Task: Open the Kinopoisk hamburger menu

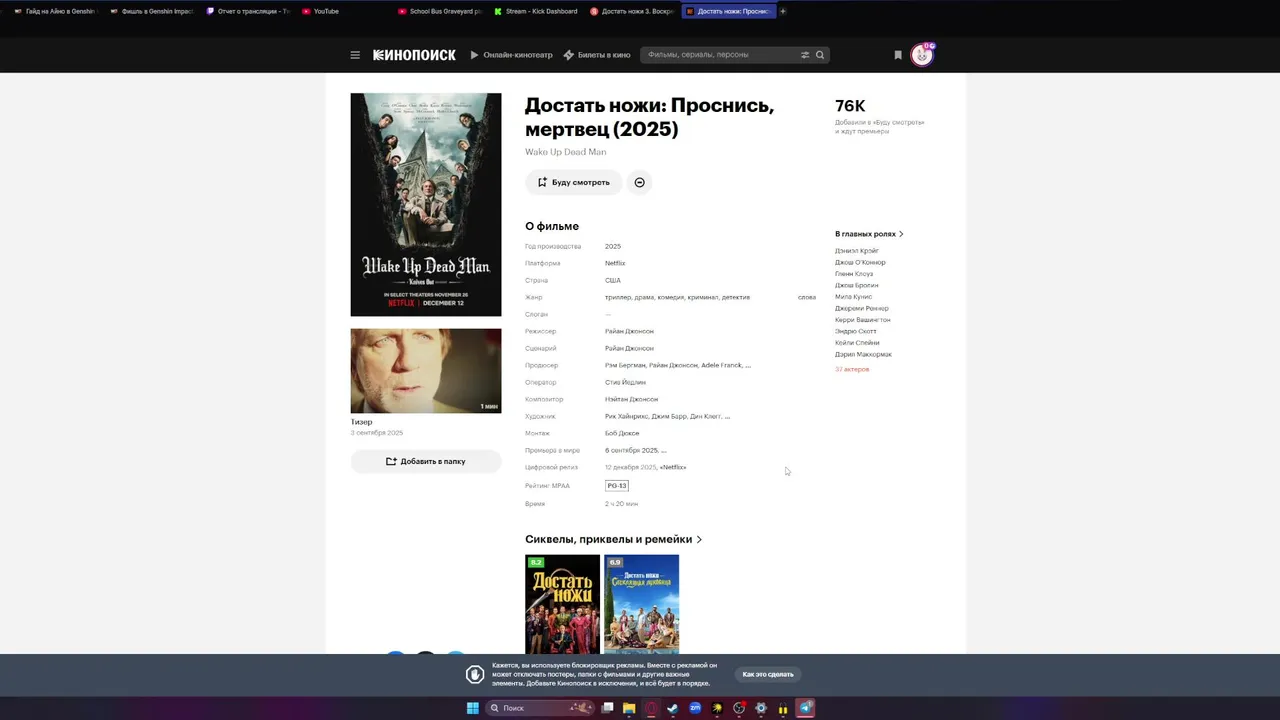Action: pyautogui.click(x=355, y=55)
